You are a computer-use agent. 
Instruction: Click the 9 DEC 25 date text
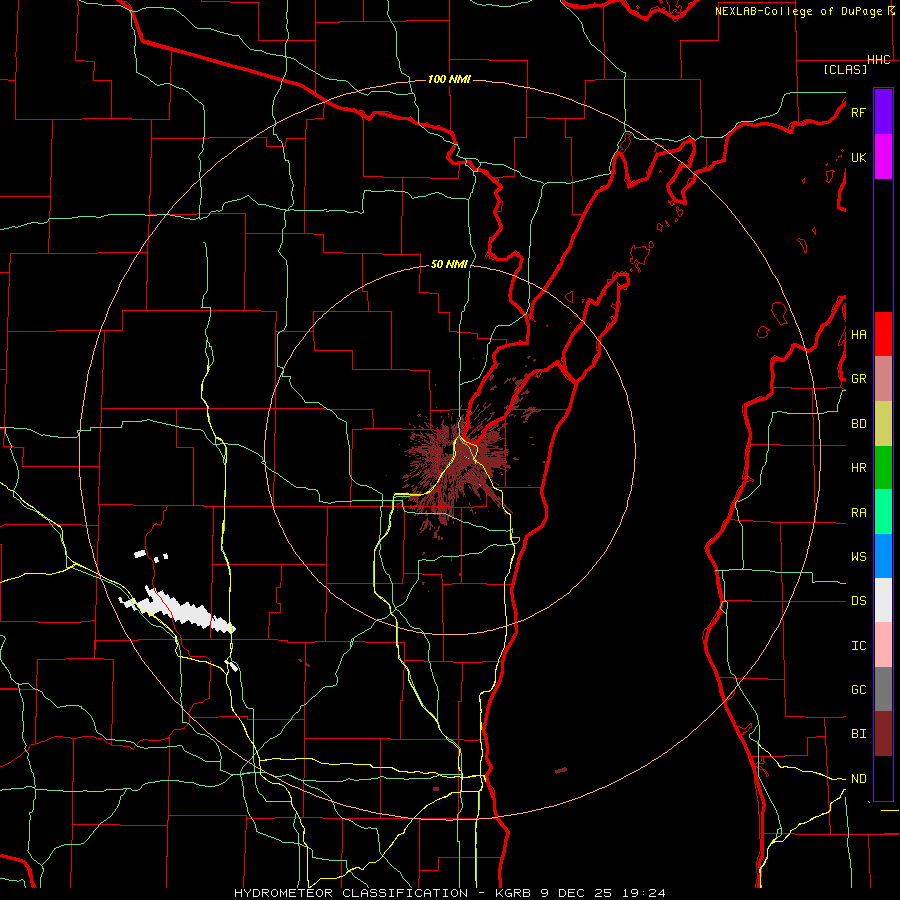click(577, 893)
